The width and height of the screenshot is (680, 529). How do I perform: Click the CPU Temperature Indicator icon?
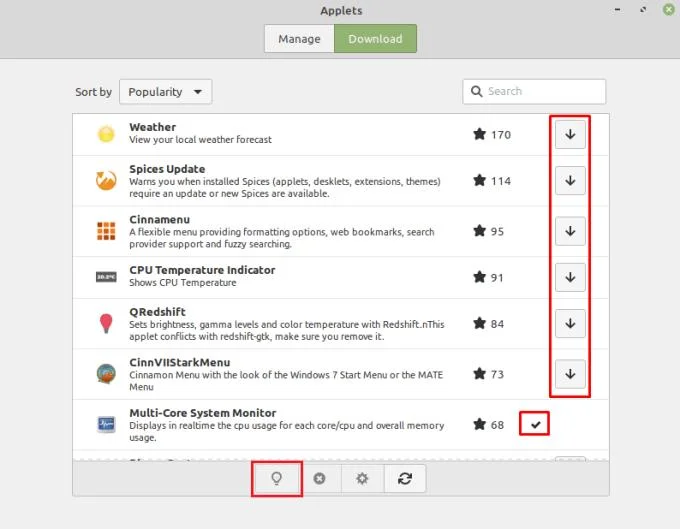point(106,277)
